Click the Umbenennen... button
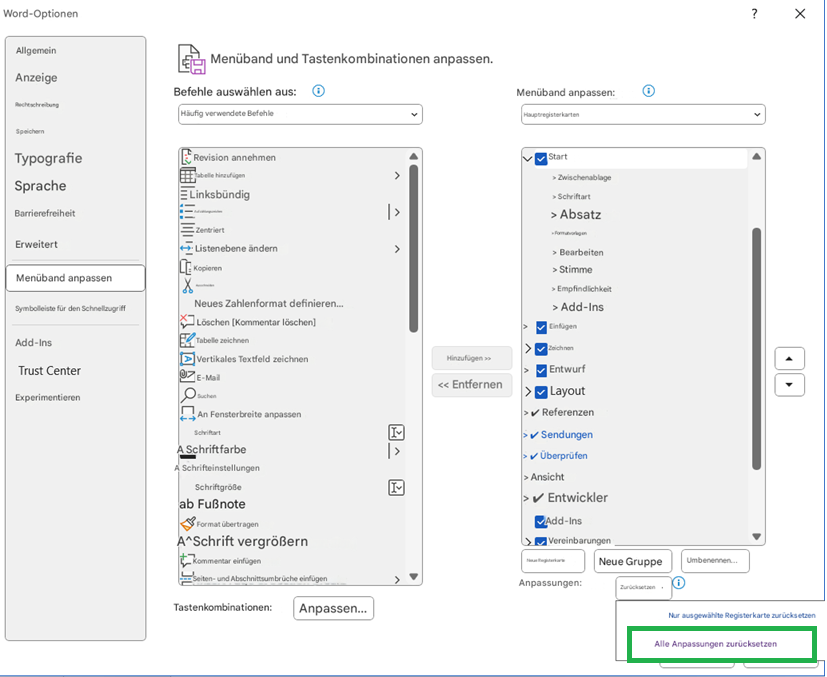 pyautogui.click(x=715, y=561)
